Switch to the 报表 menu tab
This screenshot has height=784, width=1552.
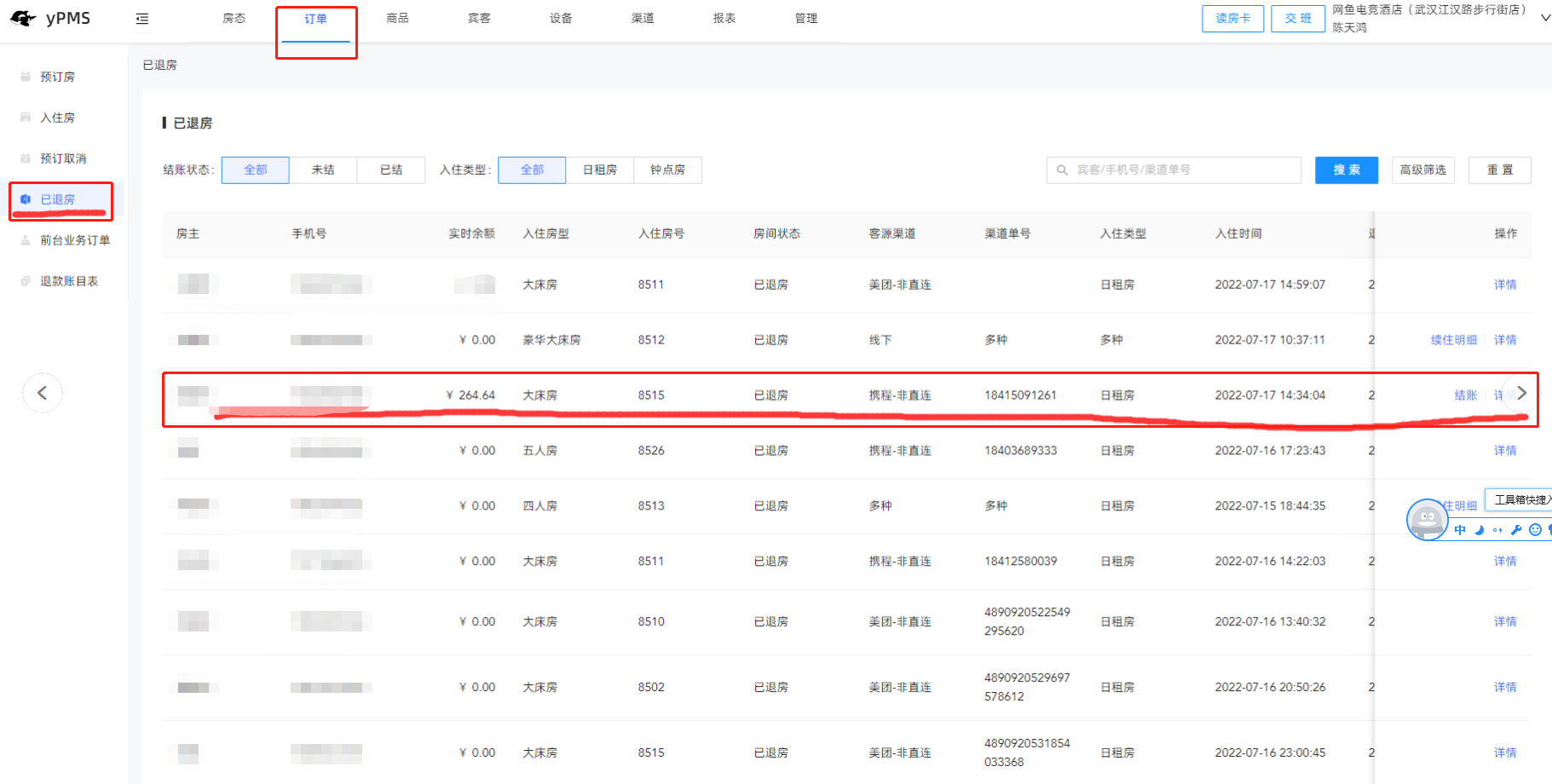click(725, 19)
